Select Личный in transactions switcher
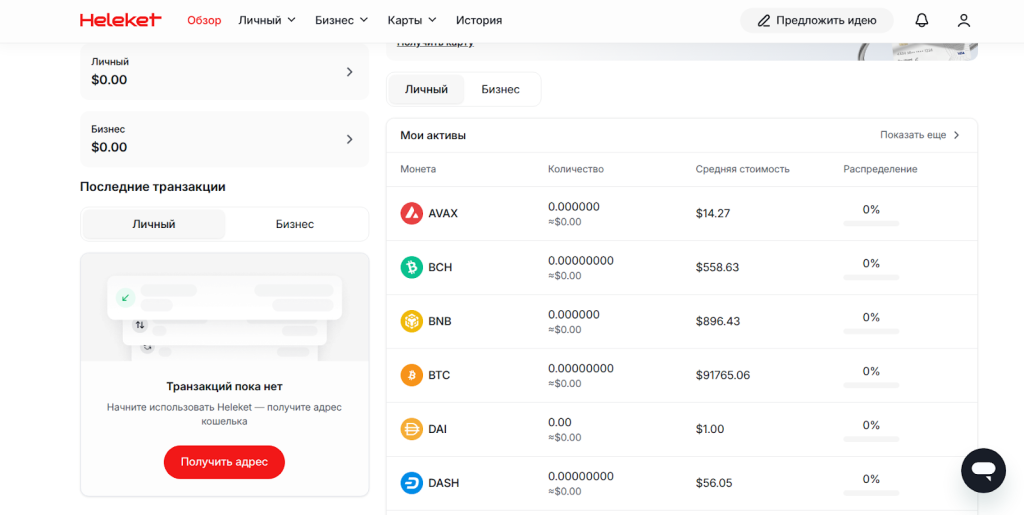Image resolution: width=1024 pixels, height=515 pixels. 154,224
